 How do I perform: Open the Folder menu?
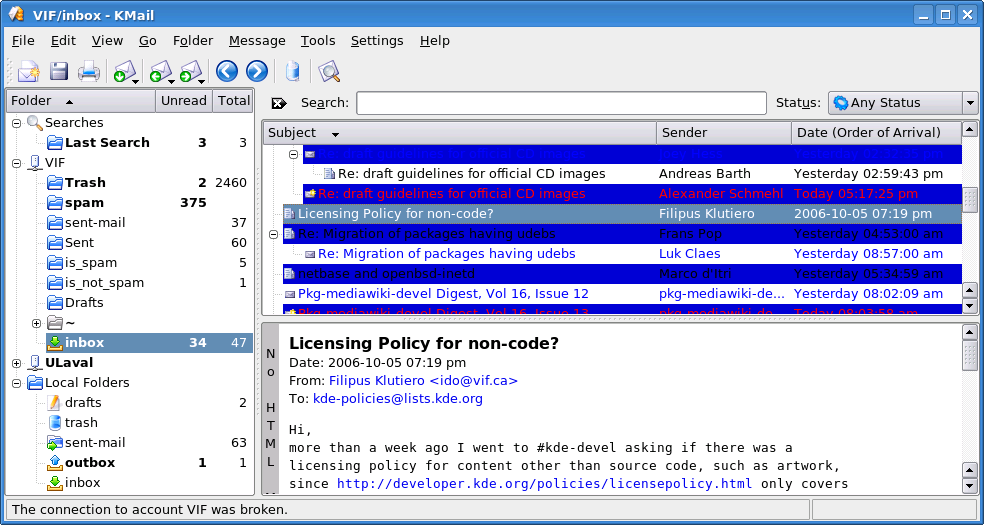[193, 41]
